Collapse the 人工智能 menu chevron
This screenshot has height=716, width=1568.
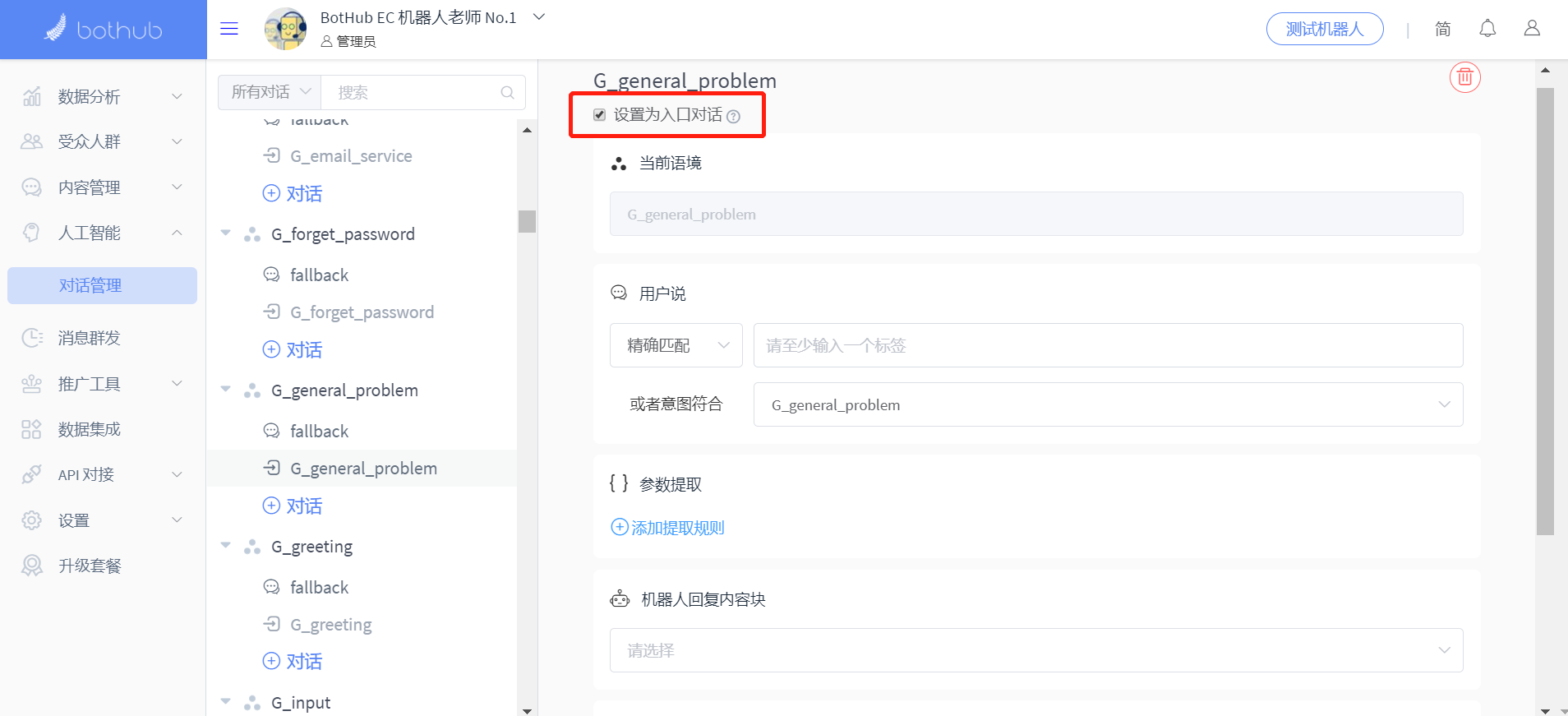[x=177, y=233]
